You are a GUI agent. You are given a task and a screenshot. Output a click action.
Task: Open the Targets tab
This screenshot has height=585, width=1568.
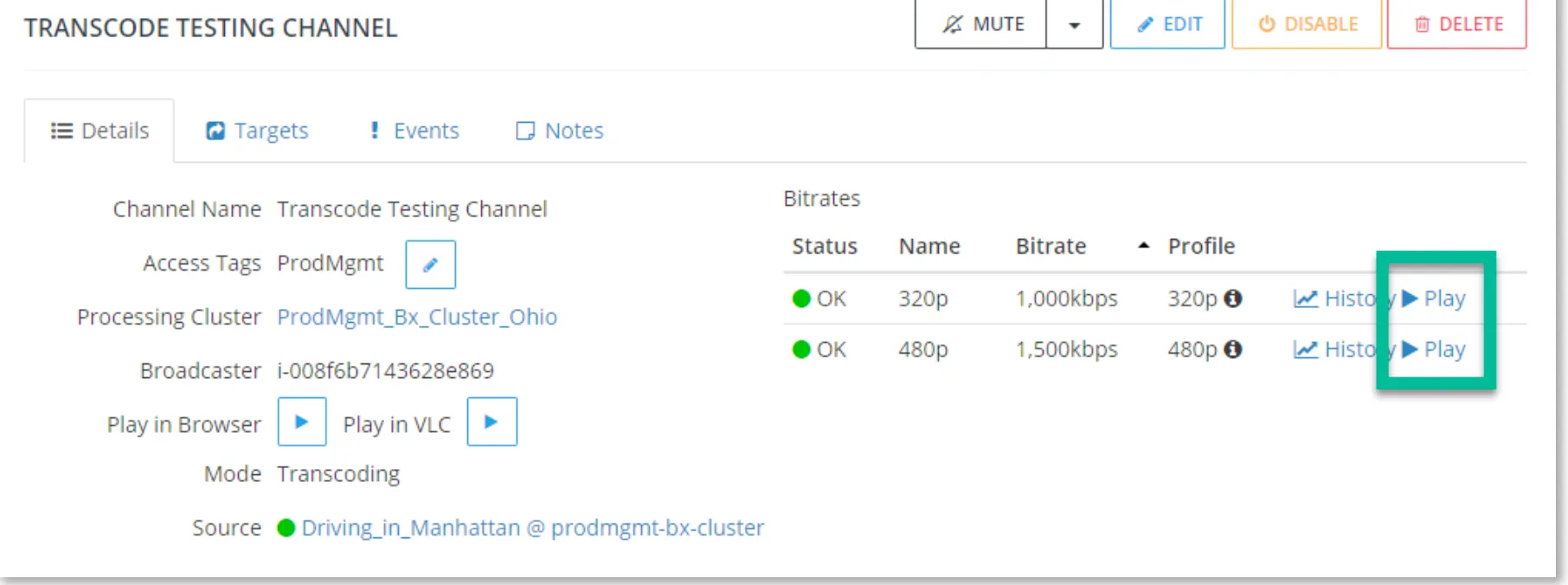(257, 131)
